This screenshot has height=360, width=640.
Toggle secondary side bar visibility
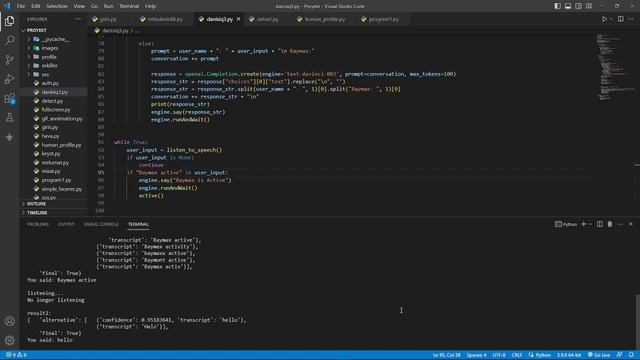click(x=578, y=6)
